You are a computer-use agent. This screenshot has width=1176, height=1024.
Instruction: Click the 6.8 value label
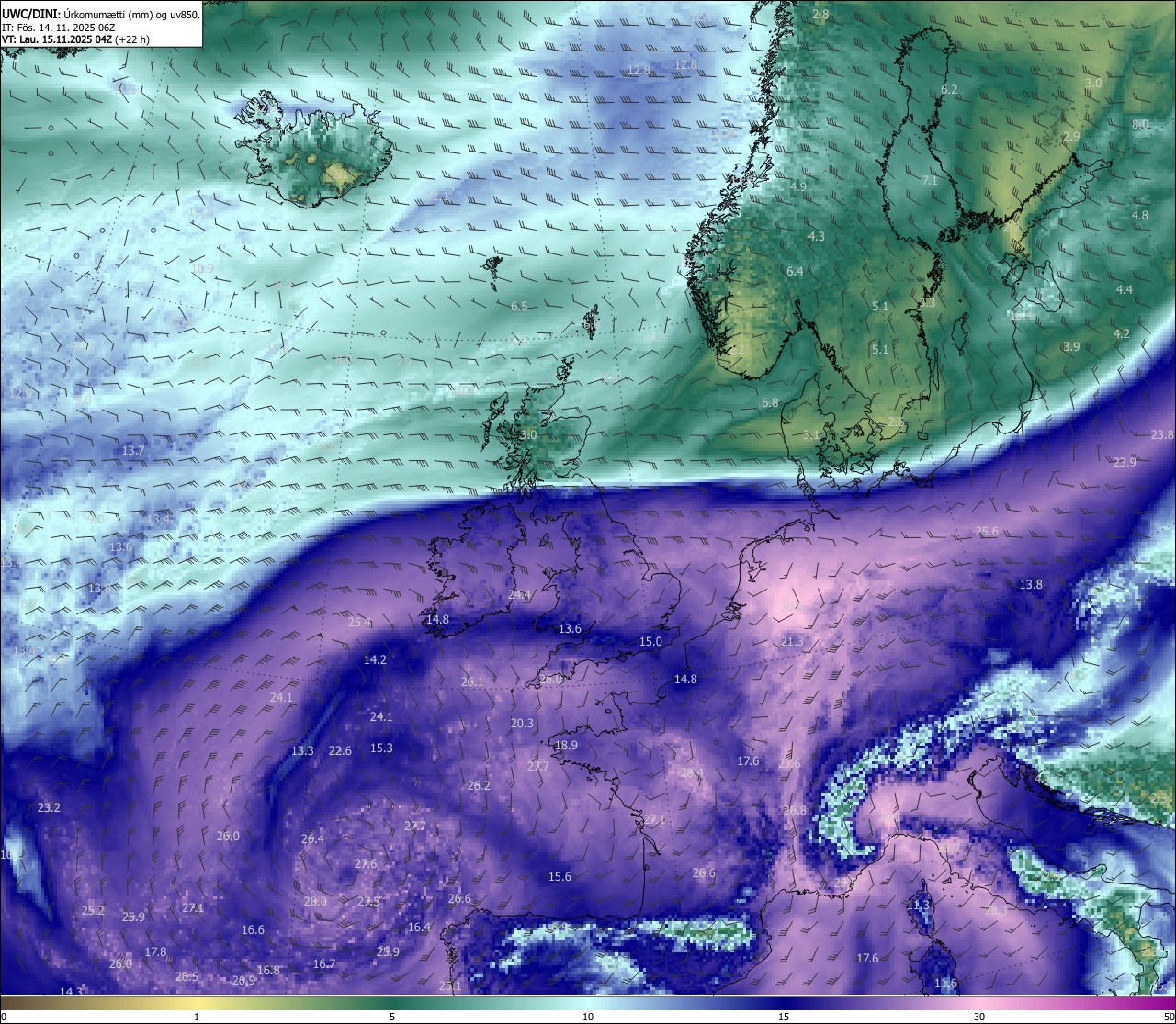coord(770,403)
